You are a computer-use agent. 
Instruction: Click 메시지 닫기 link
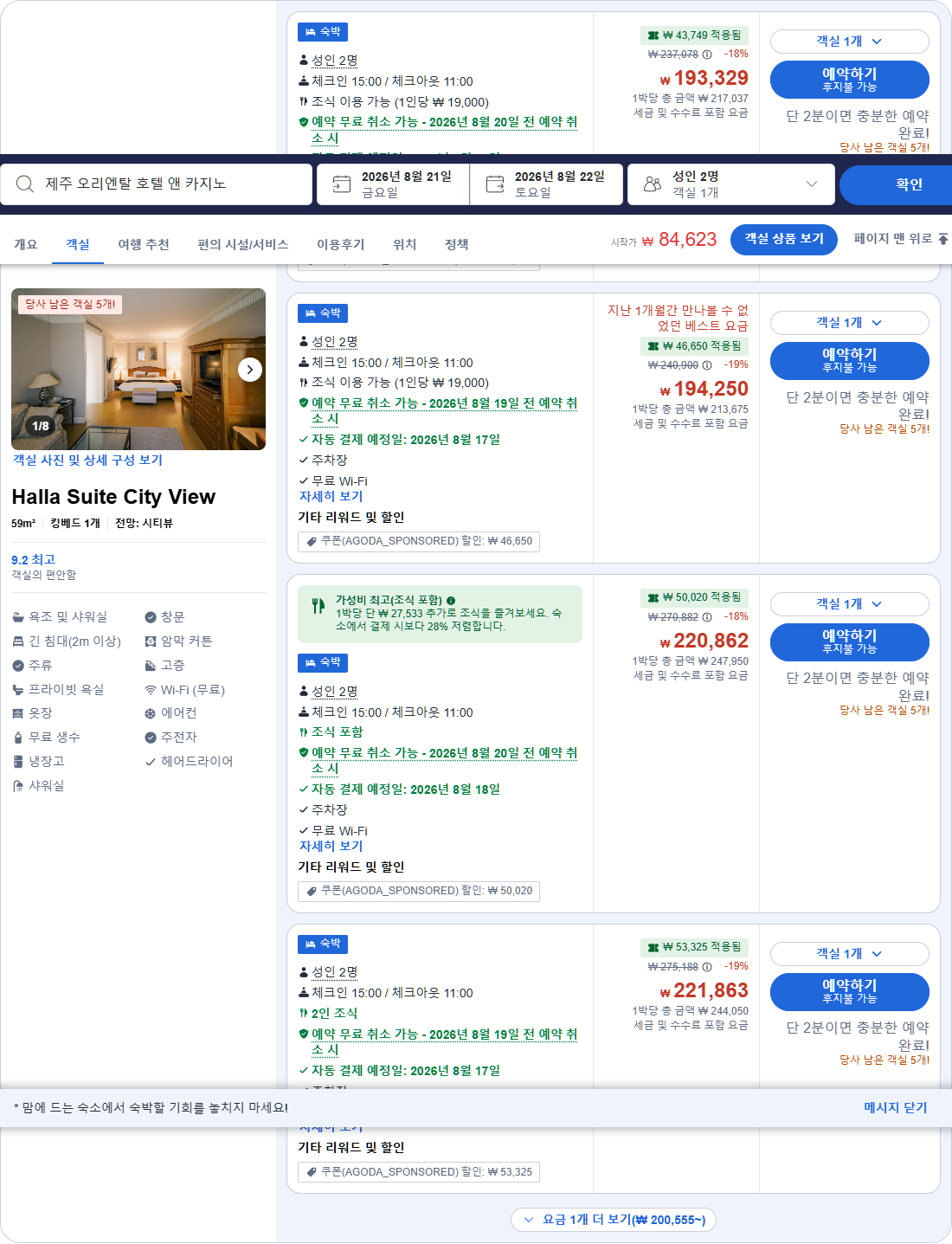pos(896,1108)
